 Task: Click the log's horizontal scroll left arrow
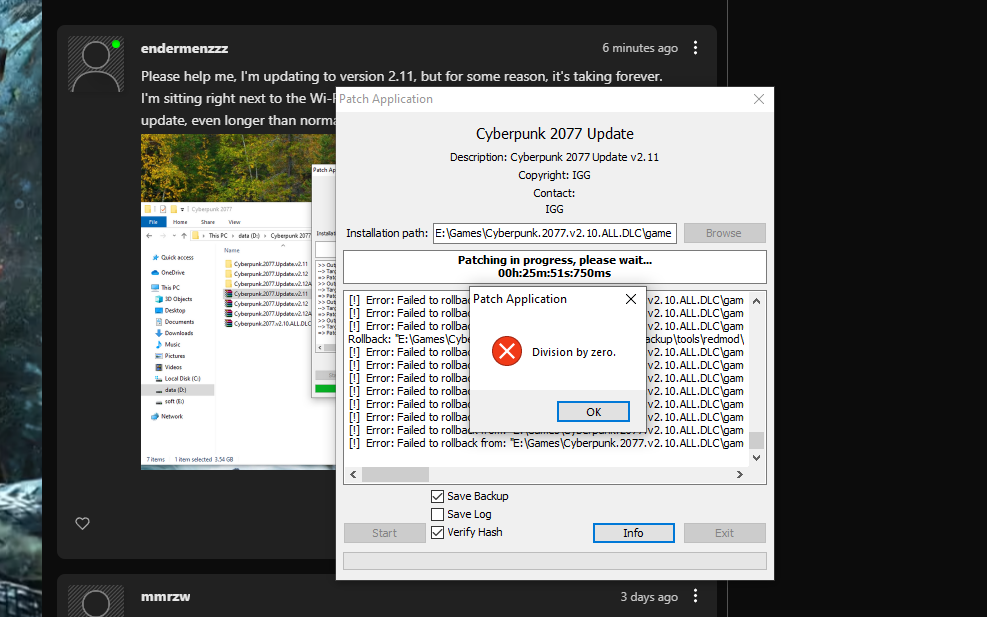tap(353, 475)
